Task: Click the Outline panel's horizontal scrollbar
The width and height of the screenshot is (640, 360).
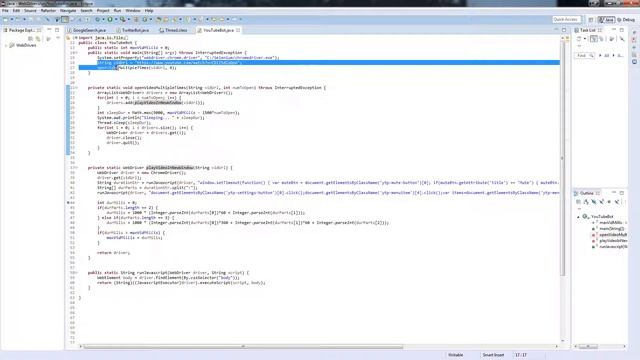Action: (x=588, y=347)
